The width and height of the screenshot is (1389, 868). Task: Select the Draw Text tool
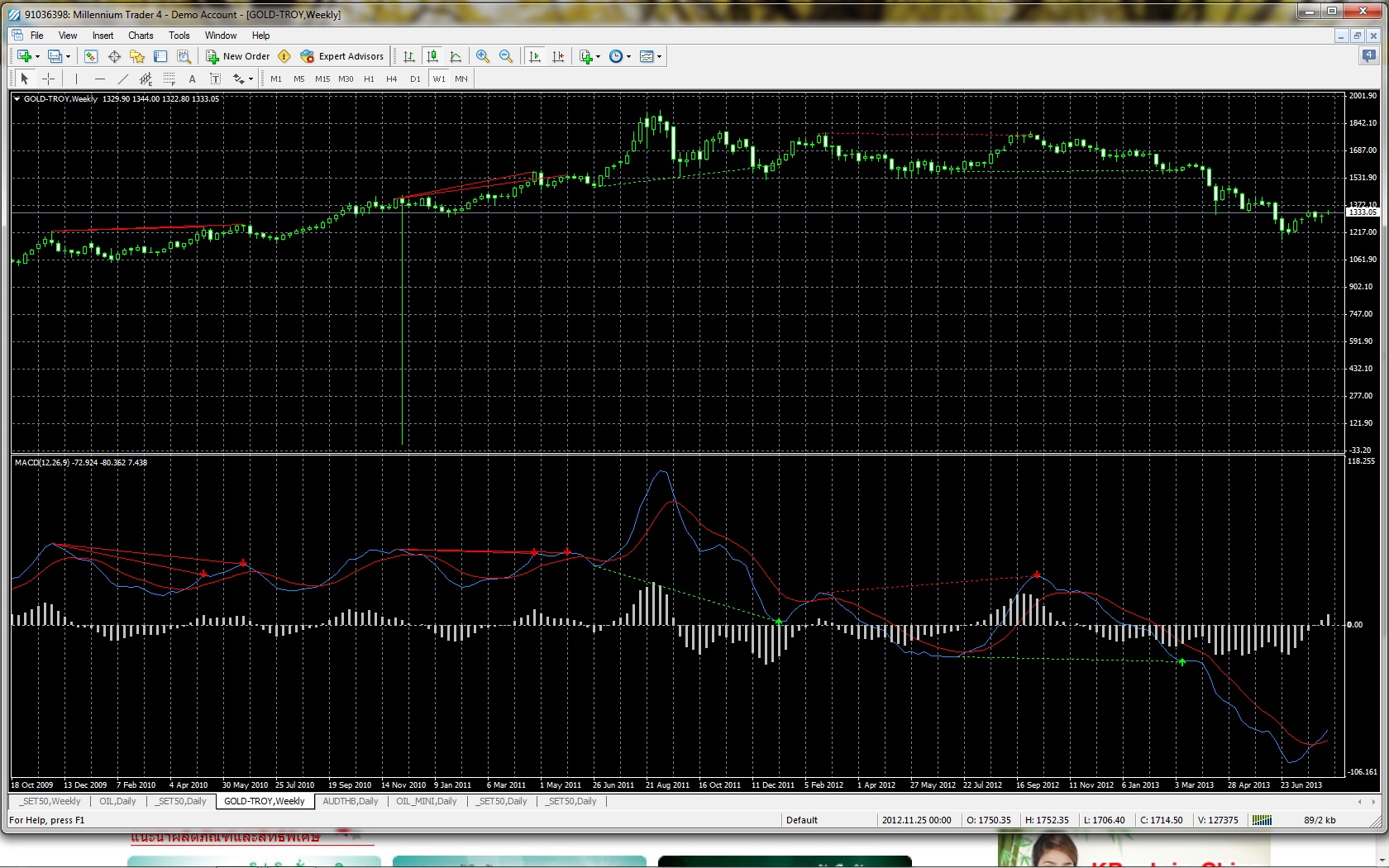click(x=192, y=79)
